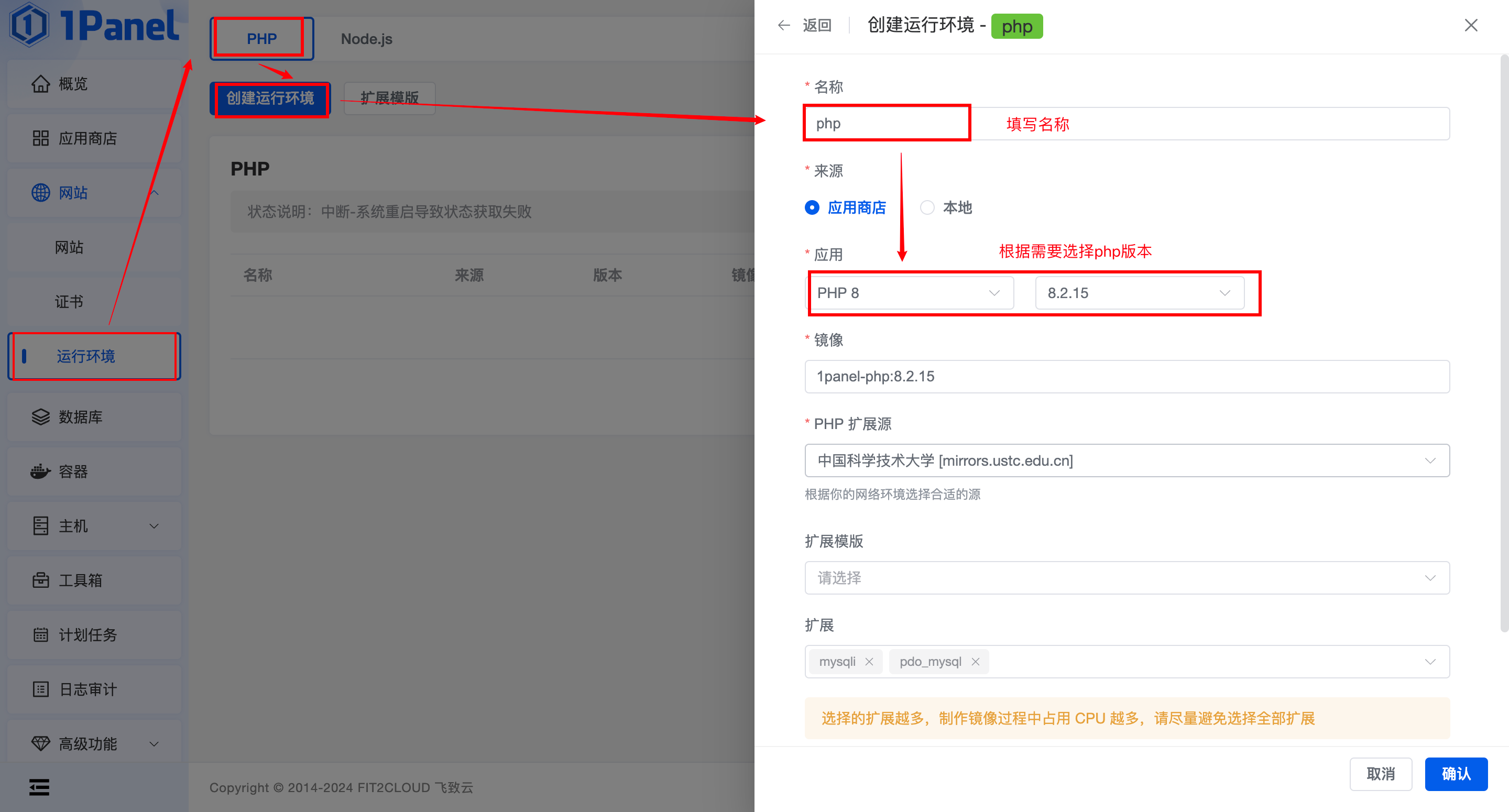Open the 容器 docker whale icon

pyautogui.click(x=40, y=471)
